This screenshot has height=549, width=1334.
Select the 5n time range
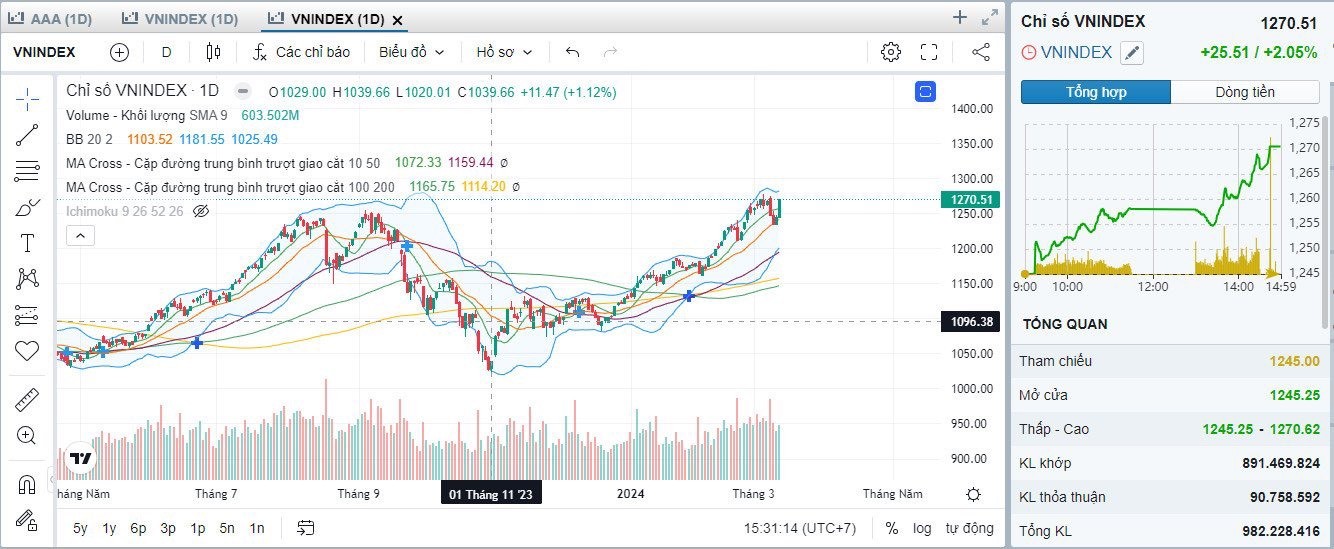(x=227, y=528)
